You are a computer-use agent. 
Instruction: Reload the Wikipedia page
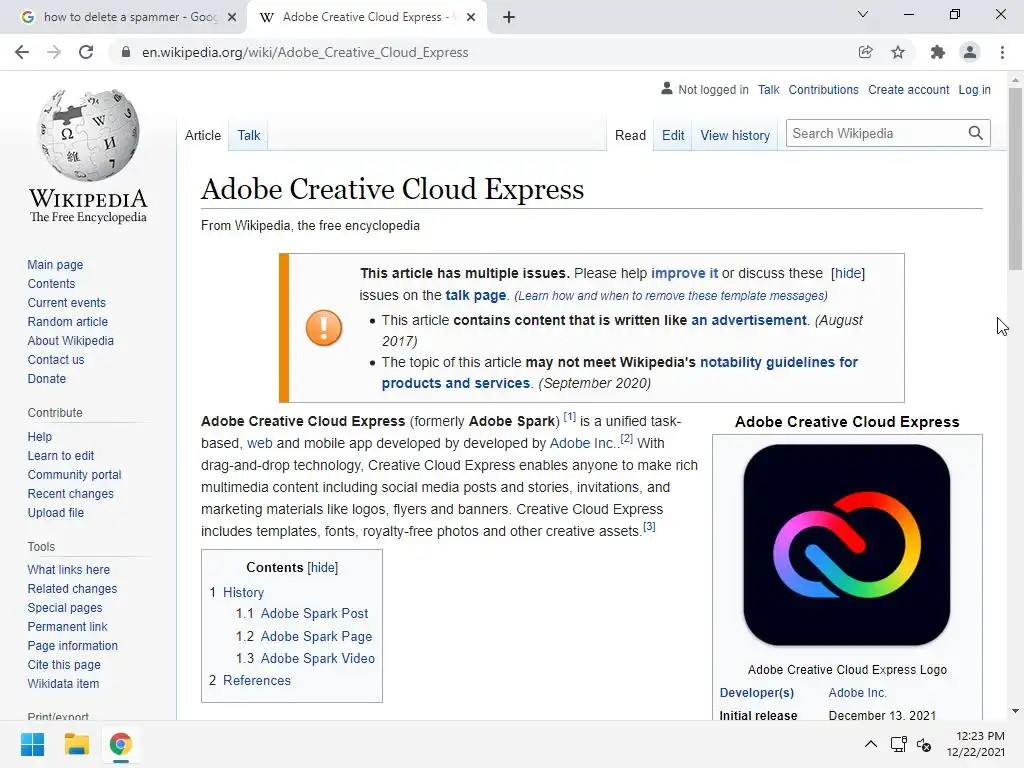click(86, 52)
